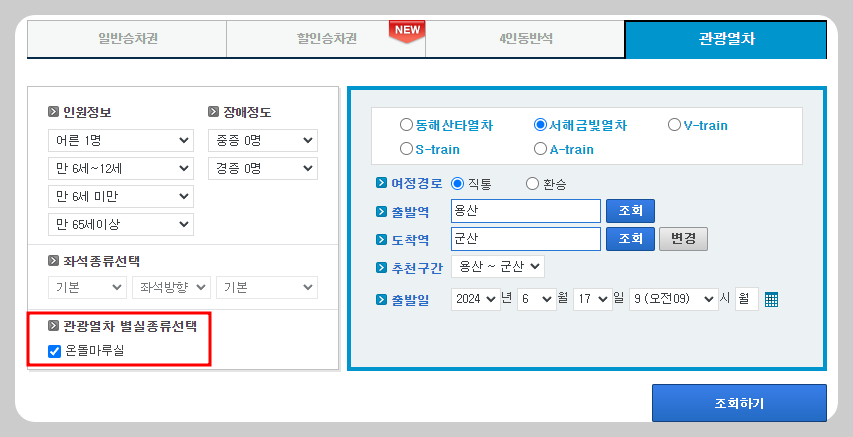Click 조회 button next to 도착역 field
The image size is (853, 437).
click(631, 239)
